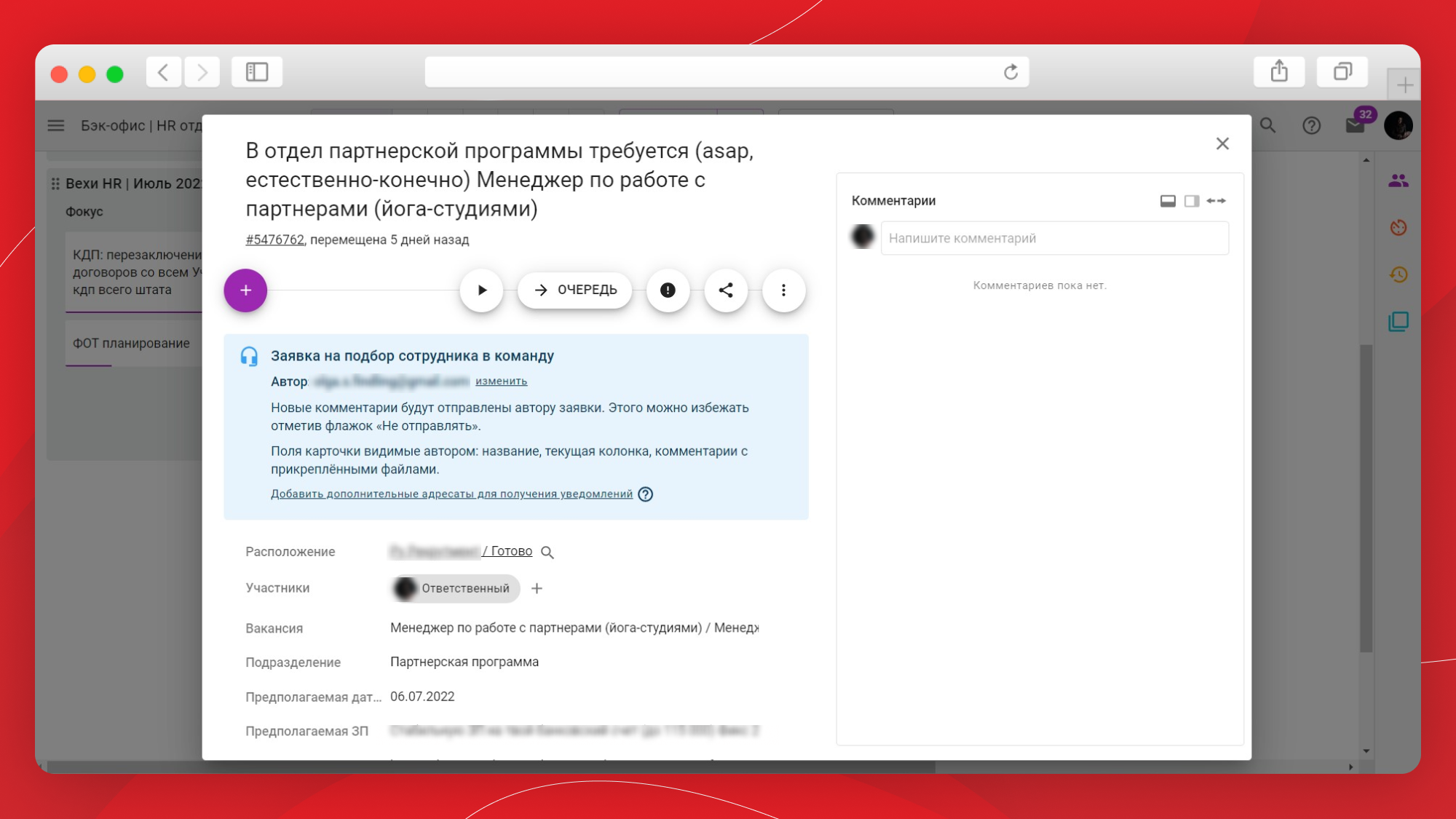Add a participant with plus icon
The width and height of the screenshot is (1456, 819).
click(x=537, y=588)
